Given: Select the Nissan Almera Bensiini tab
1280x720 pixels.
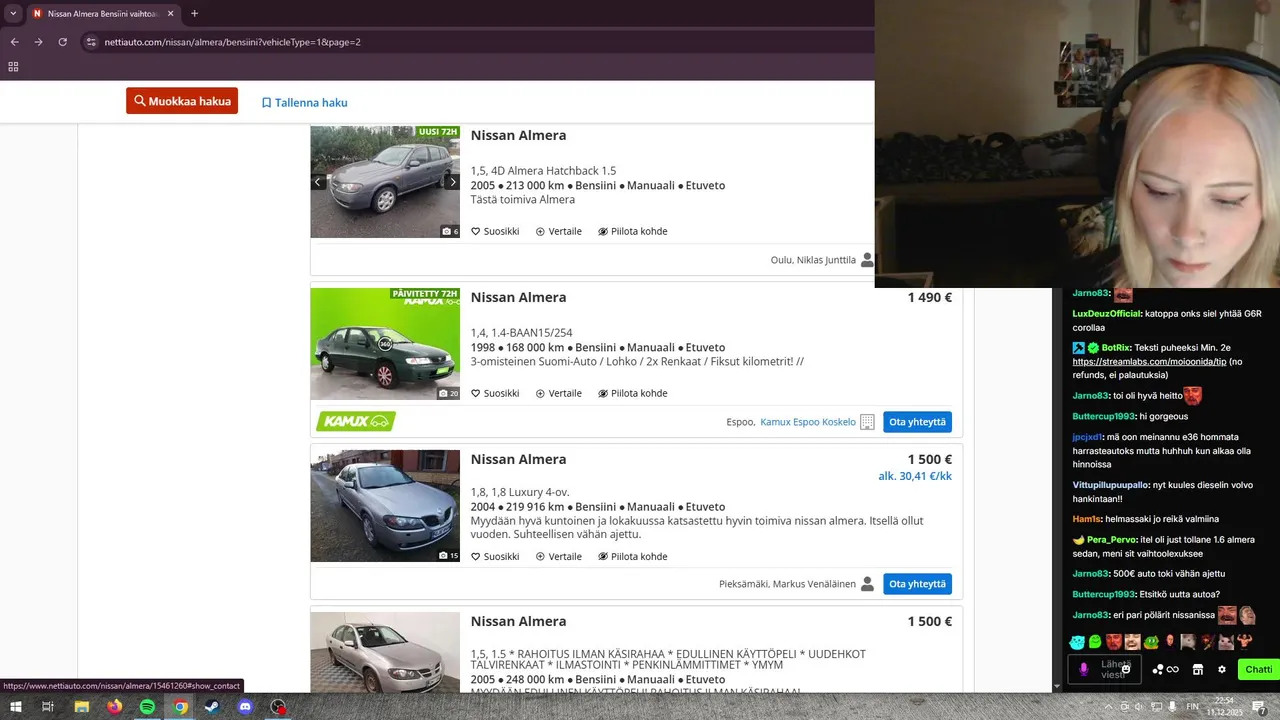Looking at the screenshot, I should point(103,14).
